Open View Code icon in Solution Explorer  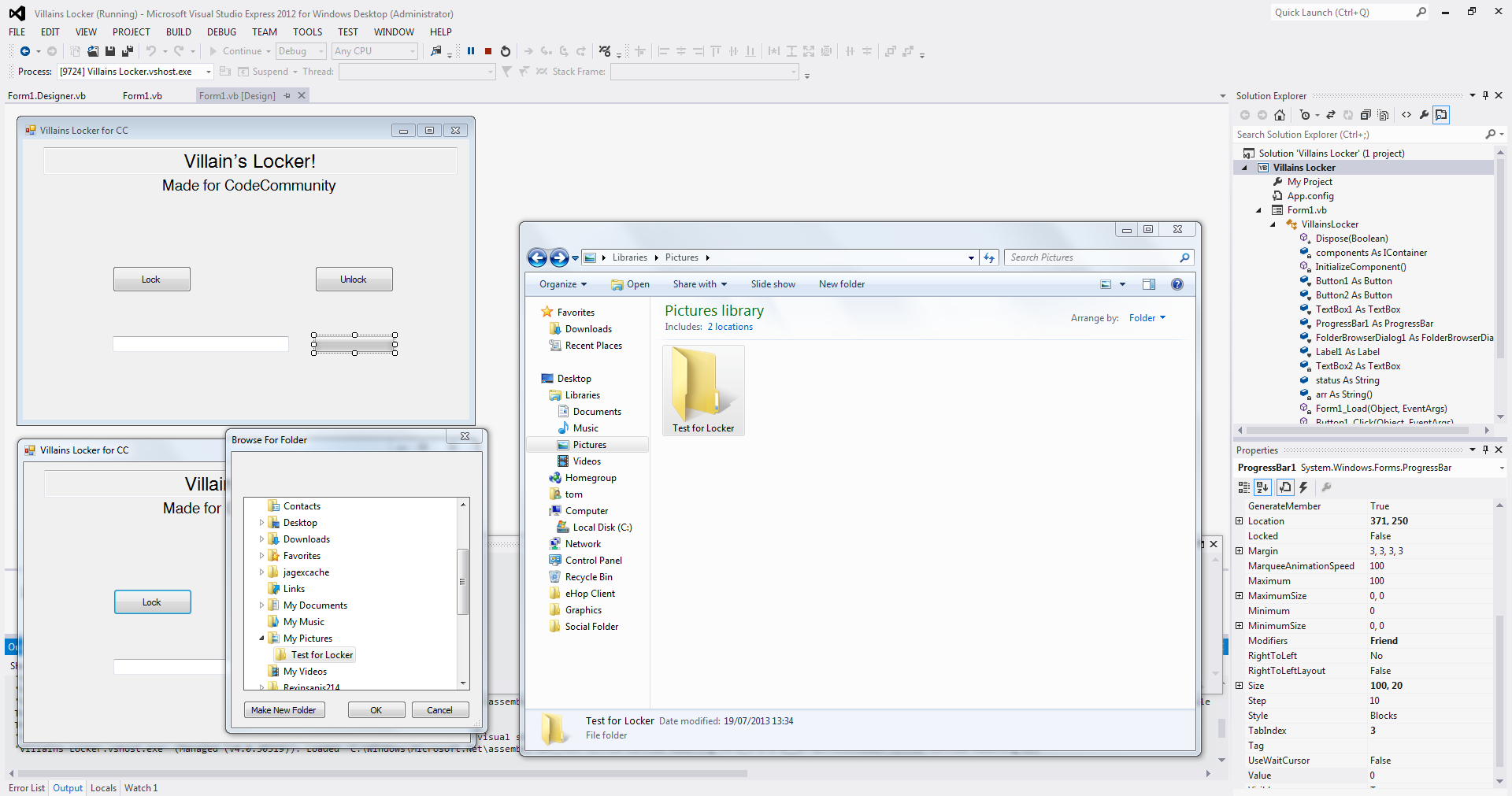pos(1406,115)
